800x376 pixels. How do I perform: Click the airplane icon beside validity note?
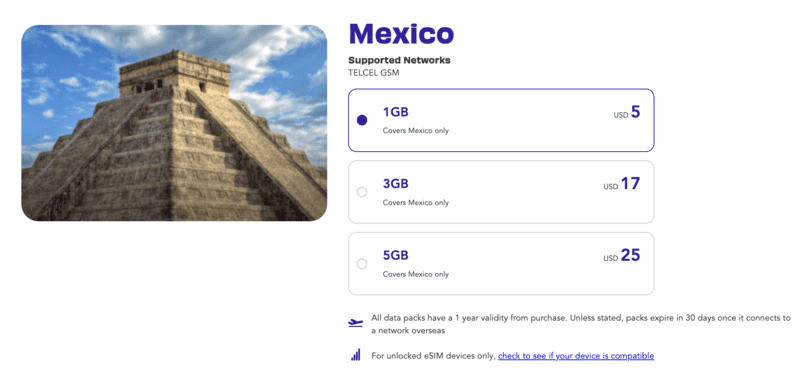(x=356, y=322)
